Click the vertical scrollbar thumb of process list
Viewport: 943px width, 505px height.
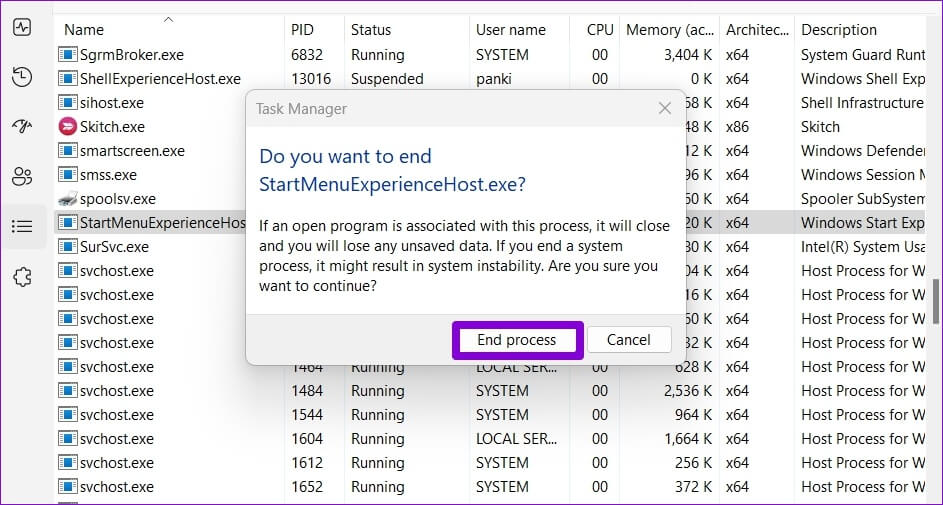tap(936, 302)
